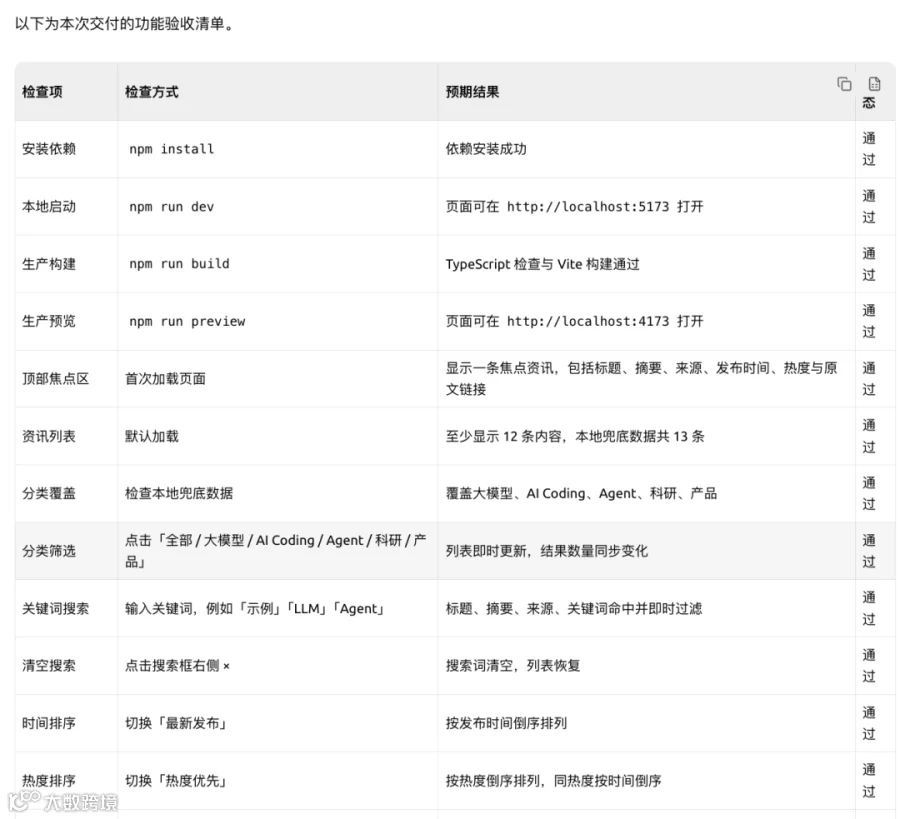Screen dimensions: 900x819
Task: Click the 时间排序 row label
Action: (x=49, y=723)
